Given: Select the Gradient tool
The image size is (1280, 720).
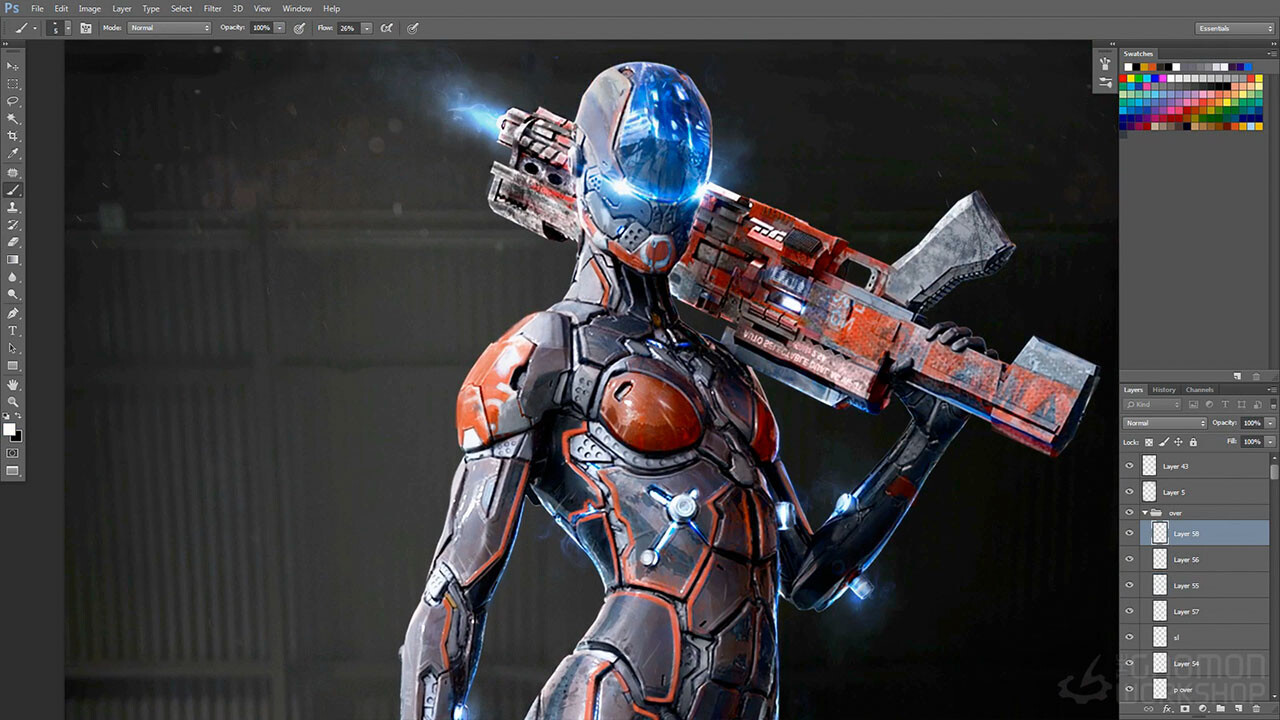Looking at the screenshot, I should (x=13, y=260).
